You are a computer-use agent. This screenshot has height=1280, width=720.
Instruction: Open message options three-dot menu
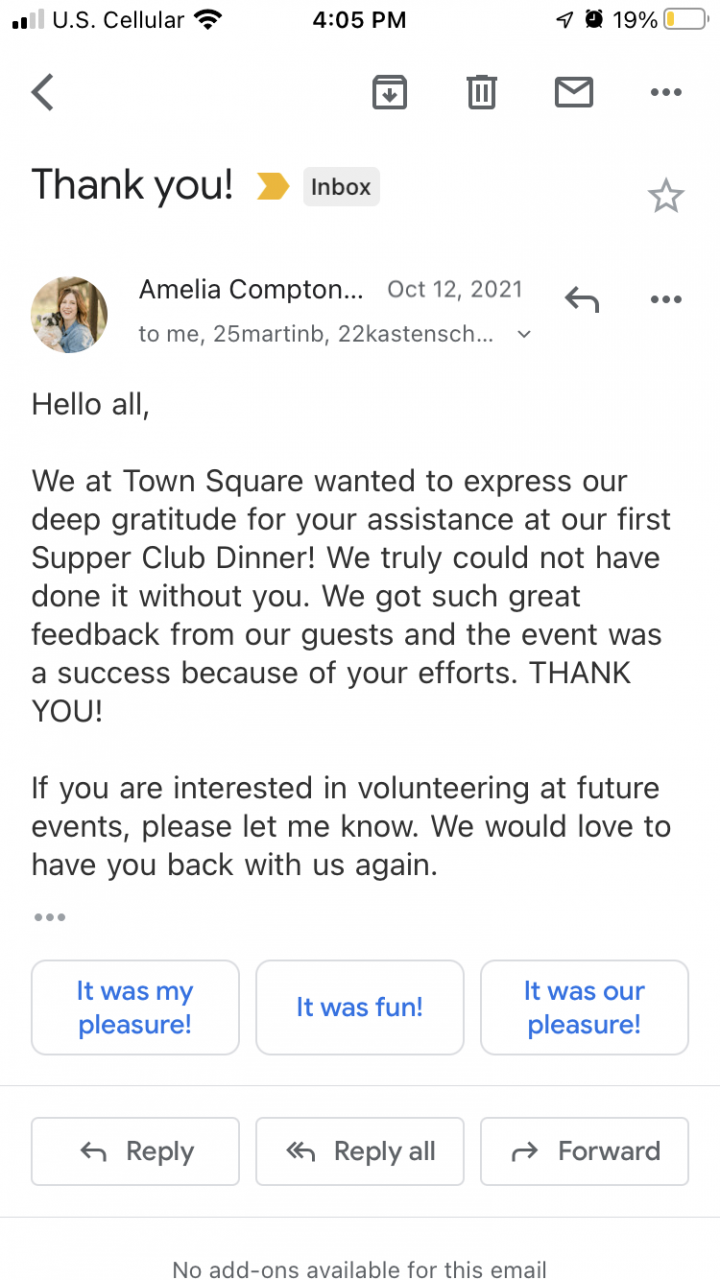tap(666, 298)
